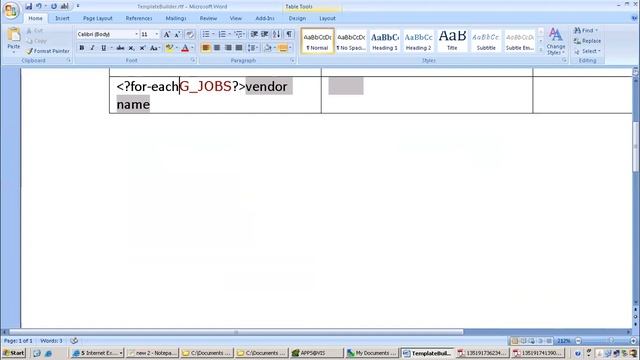Toggle Underline formatting

pyautogui.click(x=104, y=48)
